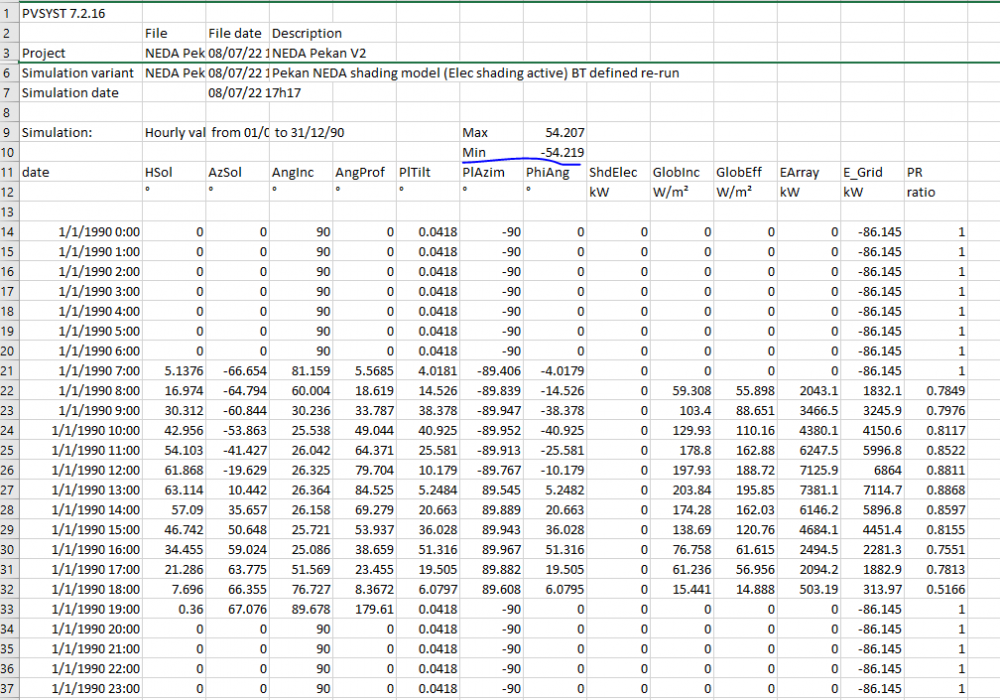This screenshot has height=700, width=1000.
Task: Select the Min value cell -54.219
Action: [563, 152]
